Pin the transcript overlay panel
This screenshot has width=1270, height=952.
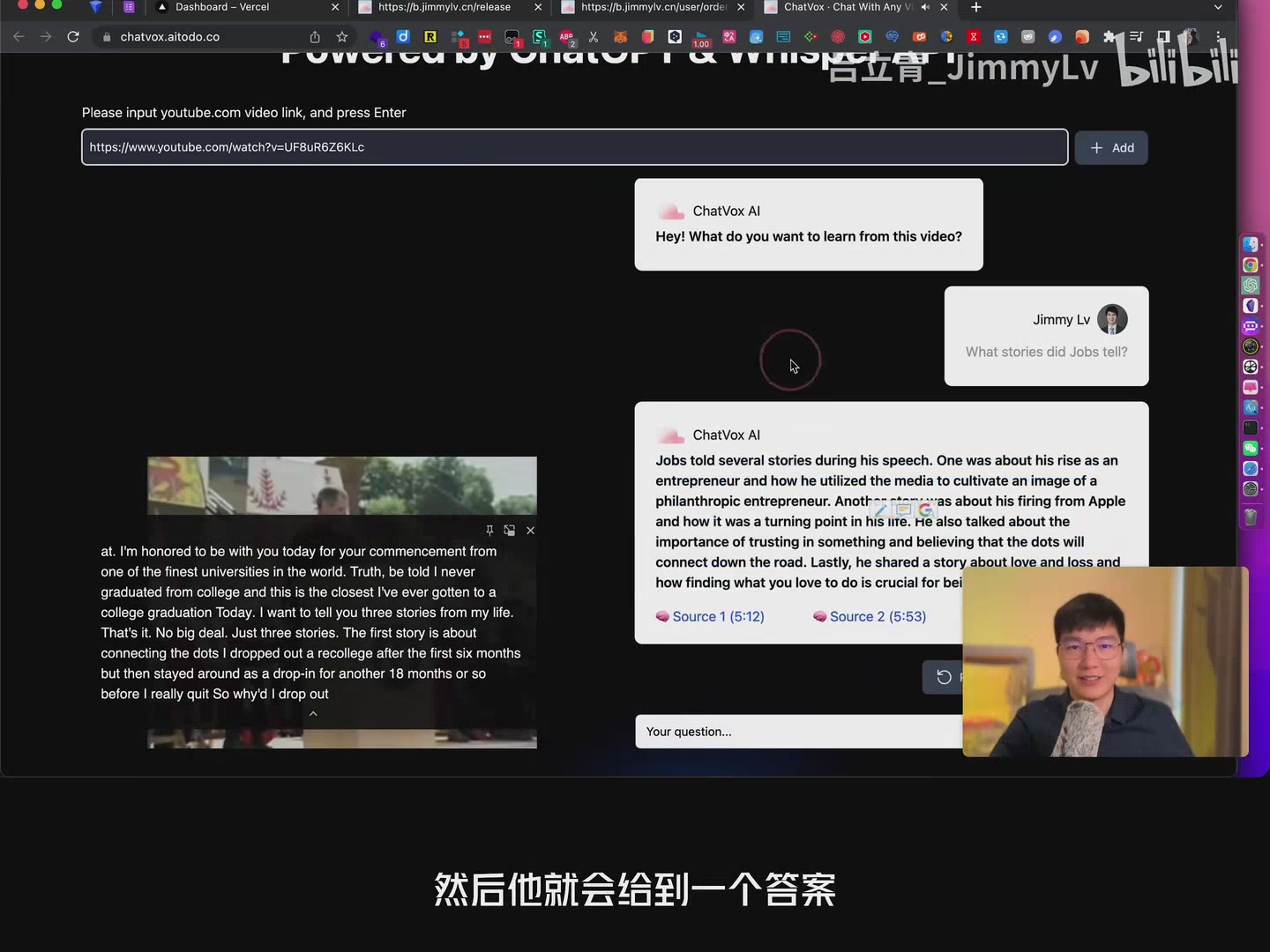click(x=489, y=530)
